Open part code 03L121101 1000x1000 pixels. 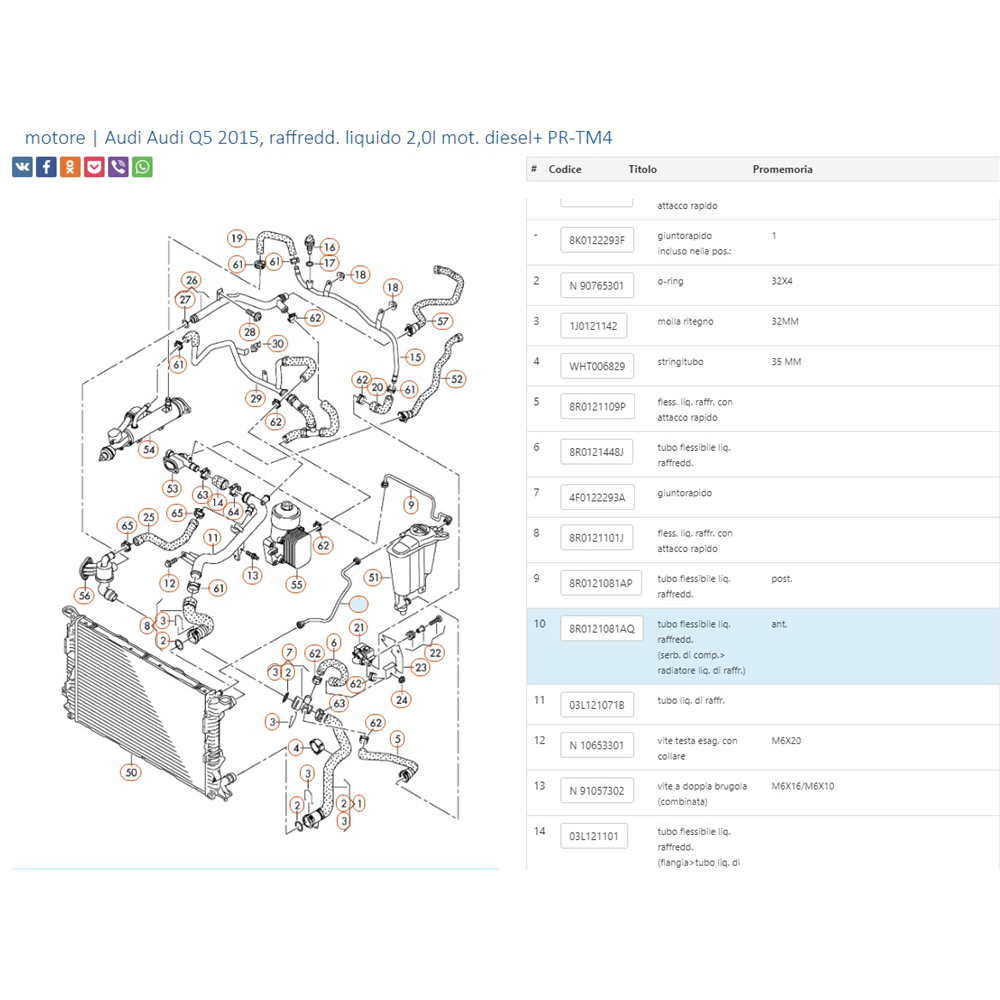click(594, 835)
